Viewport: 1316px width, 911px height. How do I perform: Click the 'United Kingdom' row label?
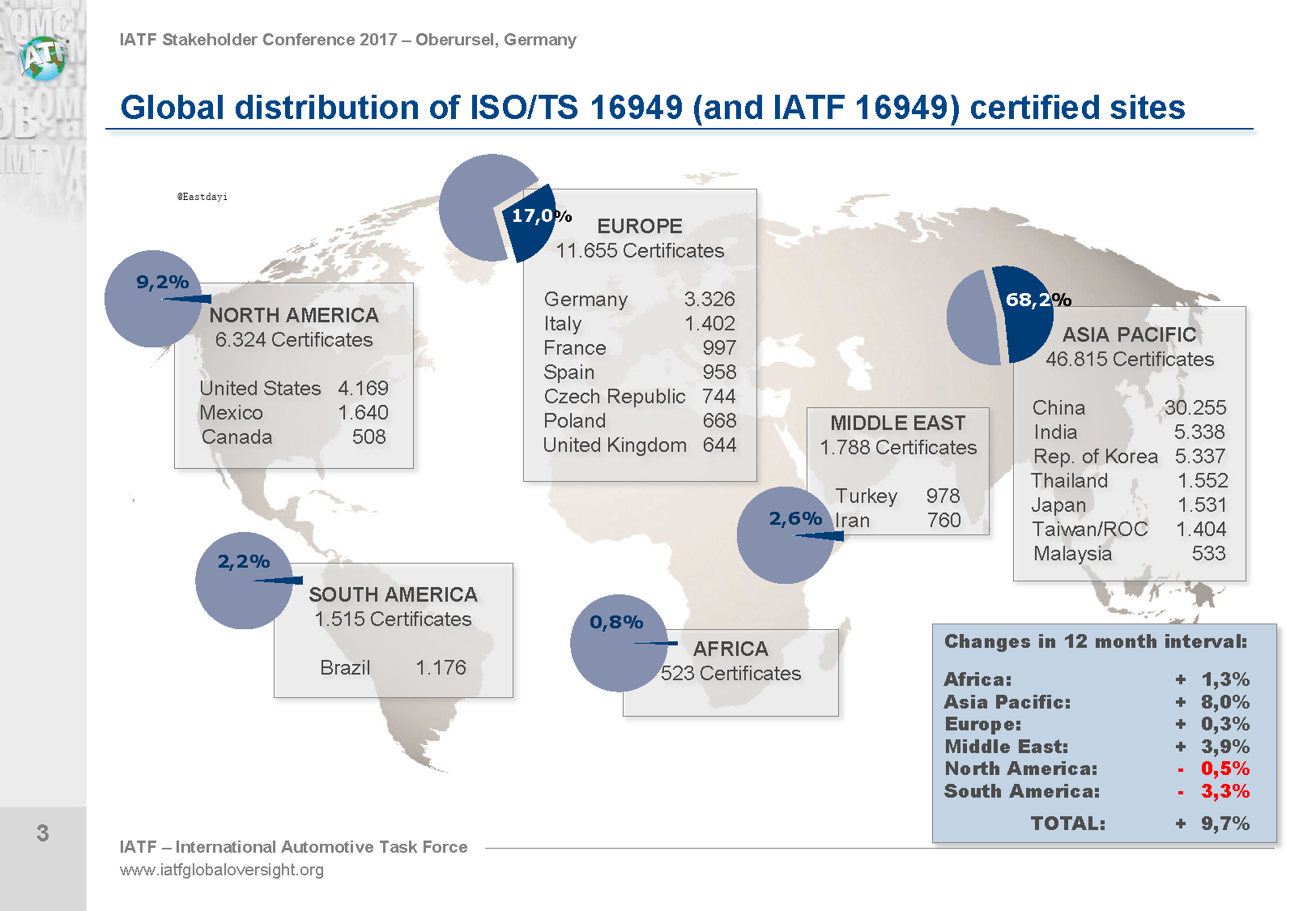[615, 445]
